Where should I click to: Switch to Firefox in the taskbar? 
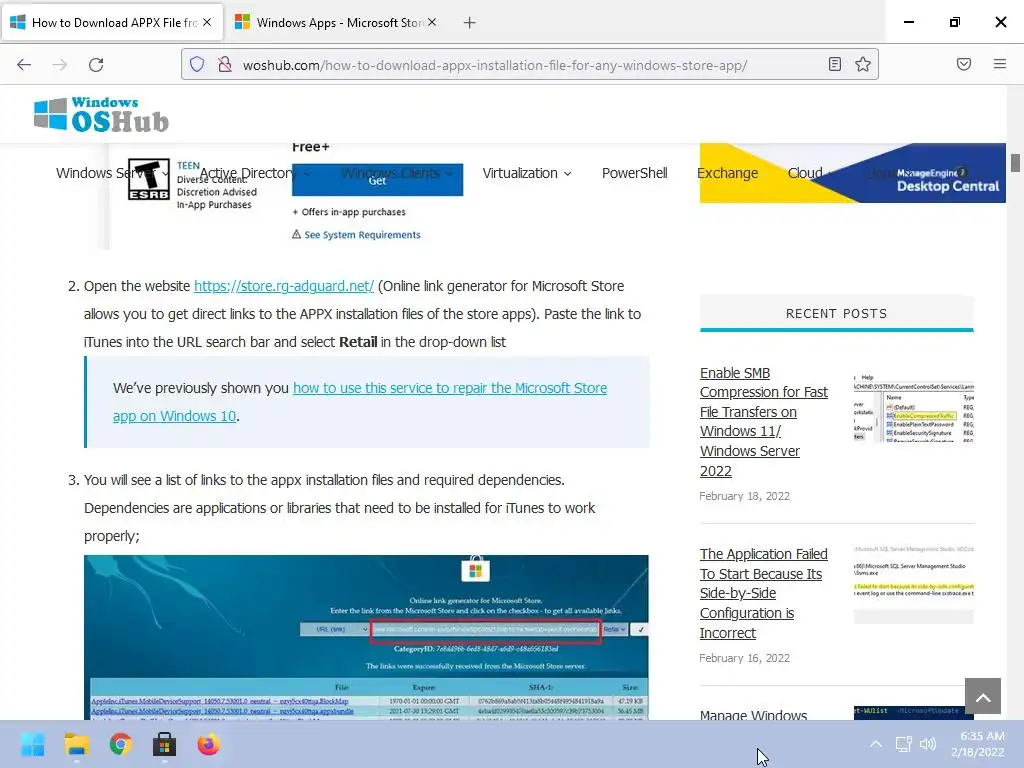click(209, 744)
